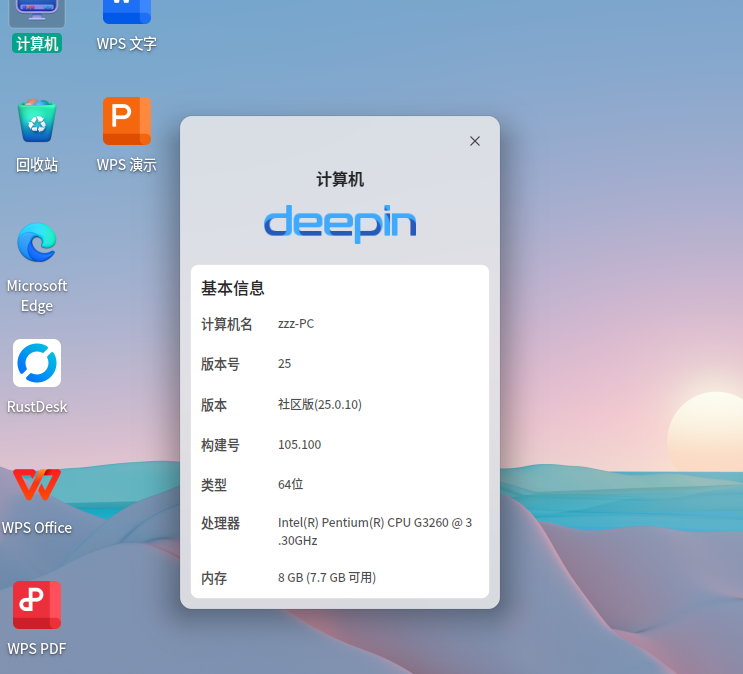Select the build number 105.100
The height and width of the screenshot is (674, 743).
click(x=299, y=445)
